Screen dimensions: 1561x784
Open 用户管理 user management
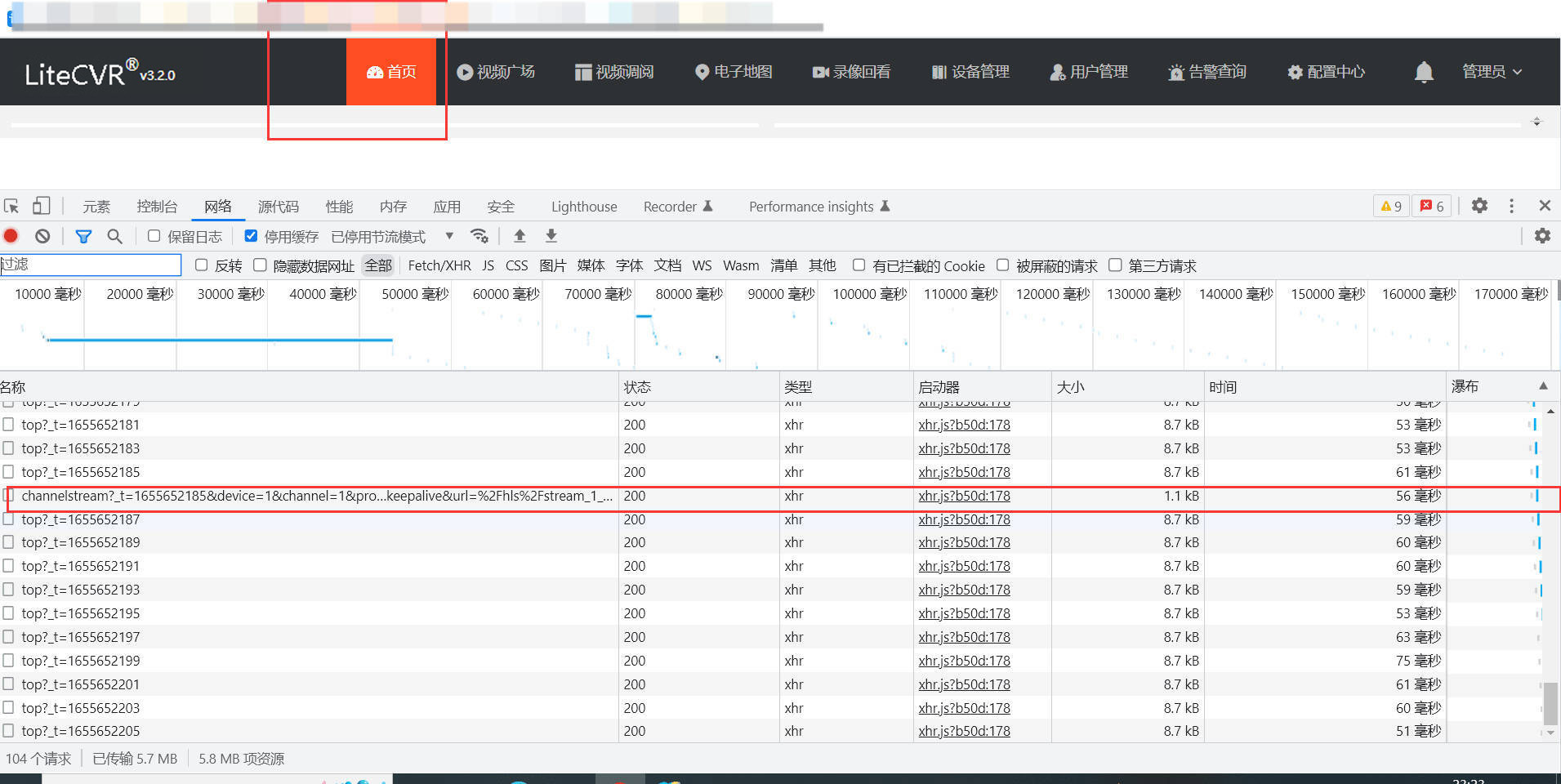[x=1089, y=72]
